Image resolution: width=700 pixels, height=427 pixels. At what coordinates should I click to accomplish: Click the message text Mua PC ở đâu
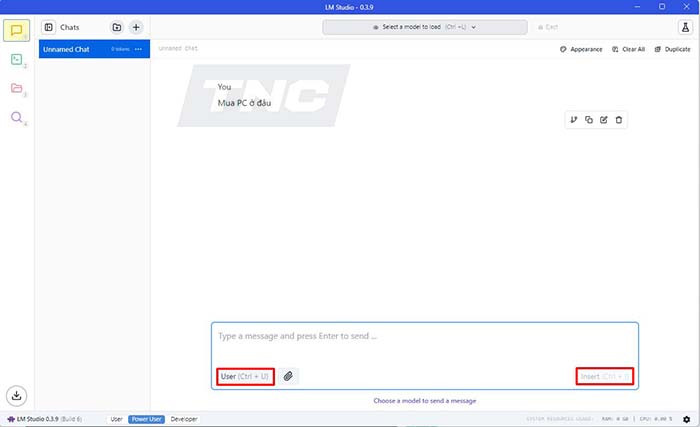click(x=244, y=103)
